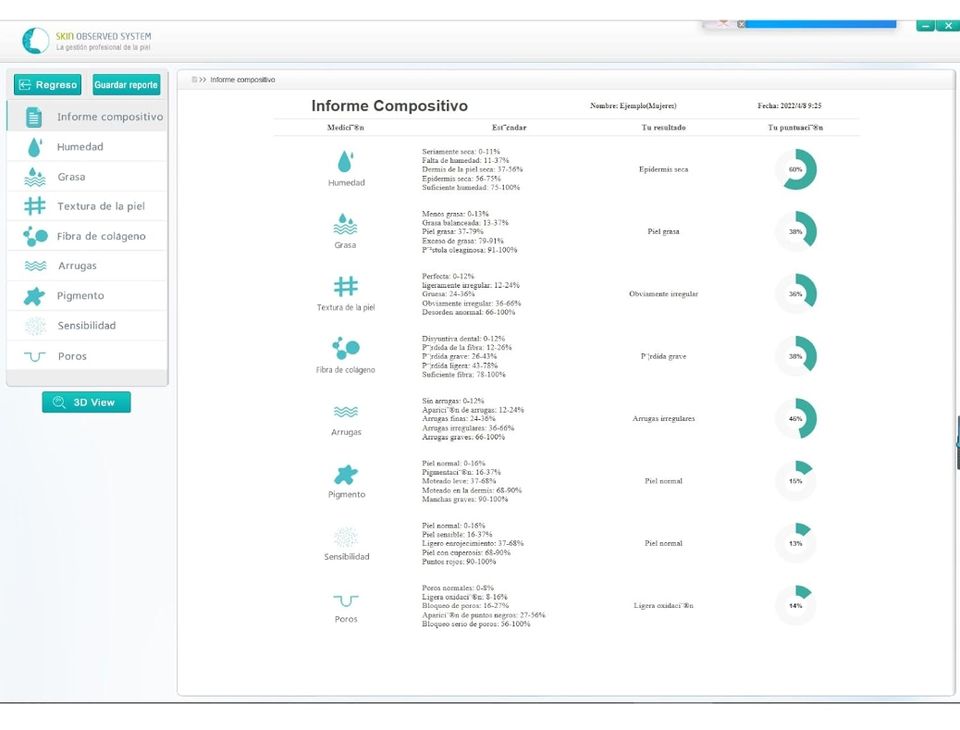Open Arrugas section in sidebar
The height and width of the screenshot is (730, 960).
pos(87,265)
